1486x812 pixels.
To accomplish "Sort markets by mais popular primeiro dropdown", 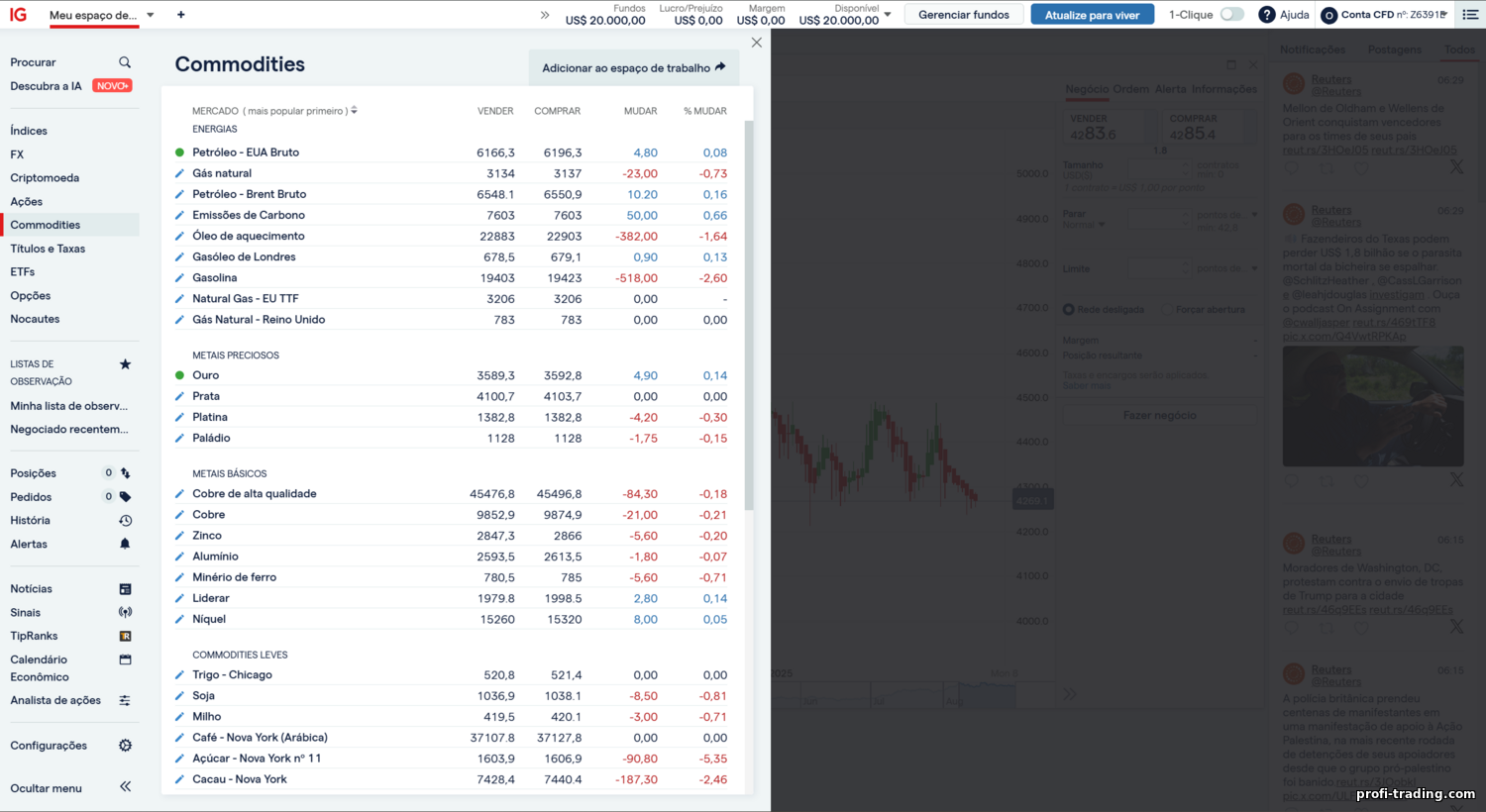I will pos(354,111).
